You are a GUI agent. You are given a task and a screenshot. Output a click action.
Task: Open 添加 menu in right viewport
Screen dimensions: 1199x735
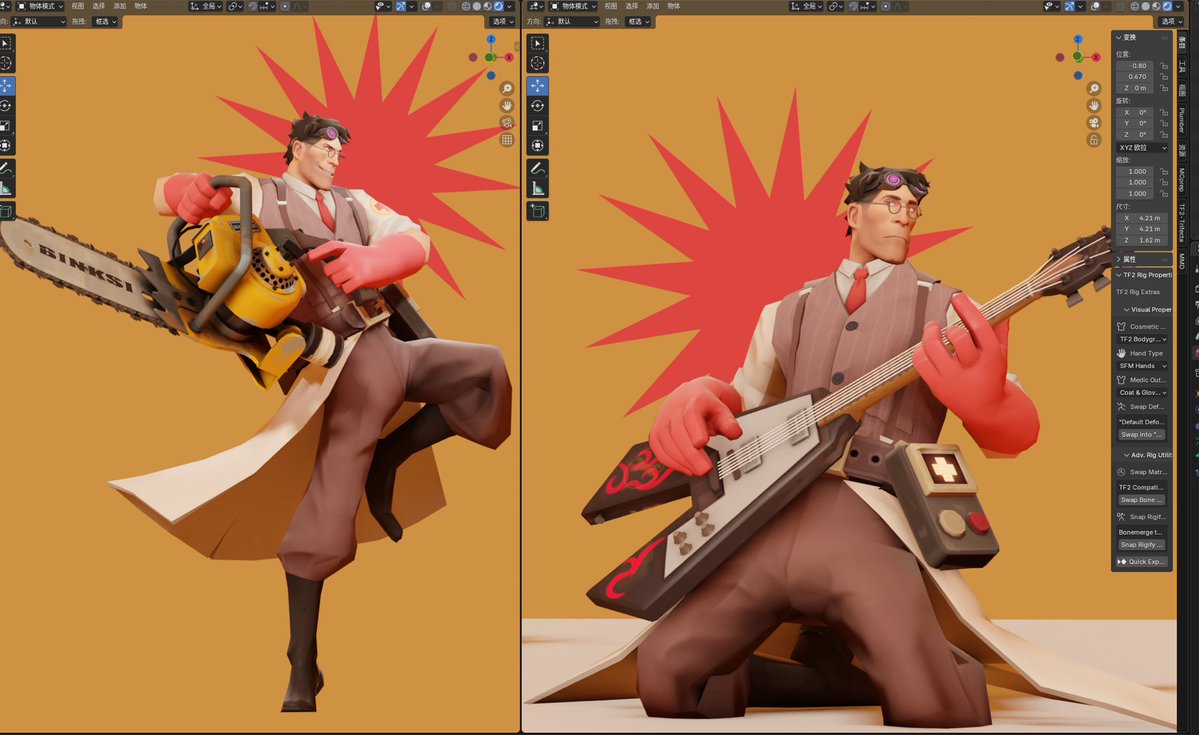tap(653, 6)
